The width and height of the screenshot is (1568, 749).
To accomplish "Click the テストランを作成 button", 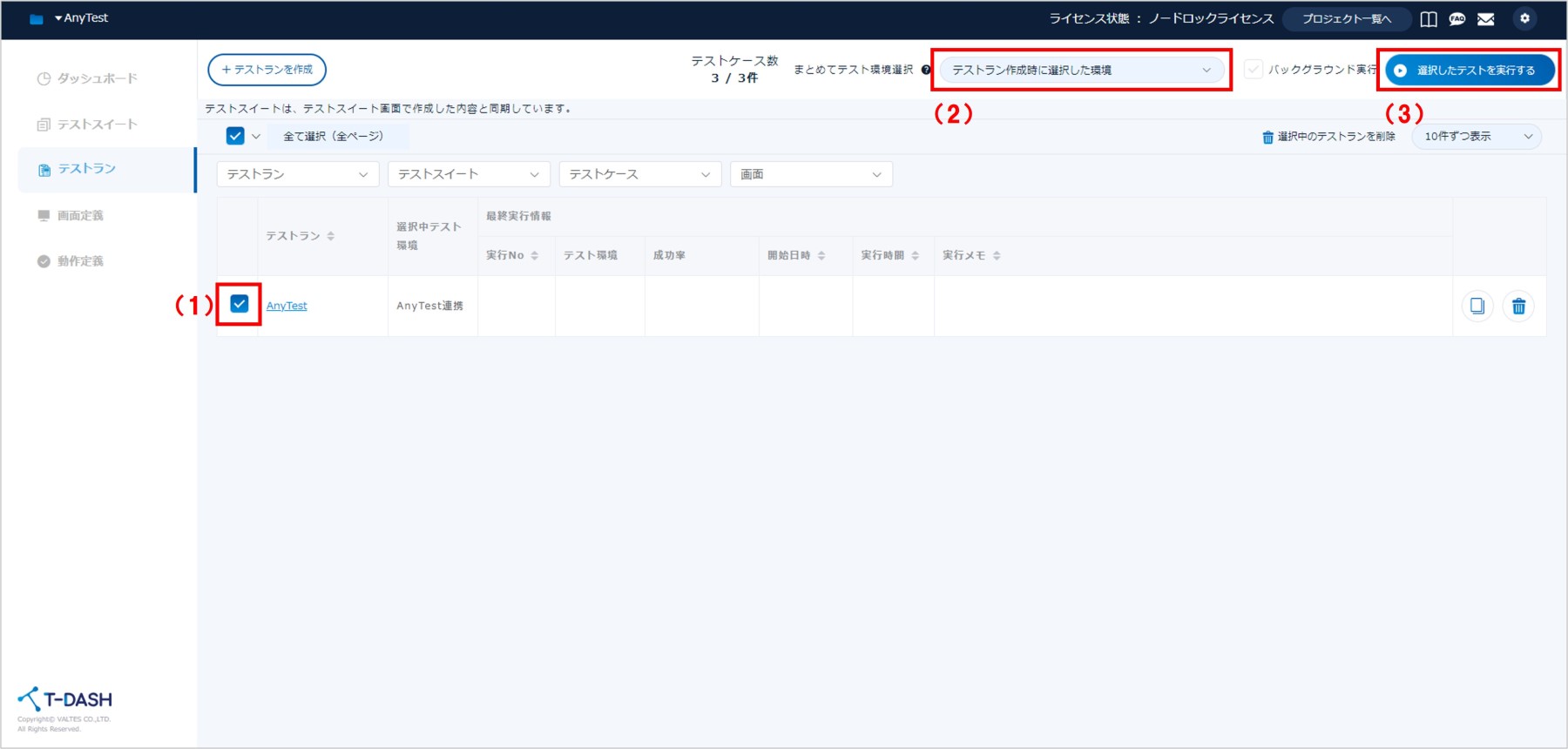I will click(267, 70).
